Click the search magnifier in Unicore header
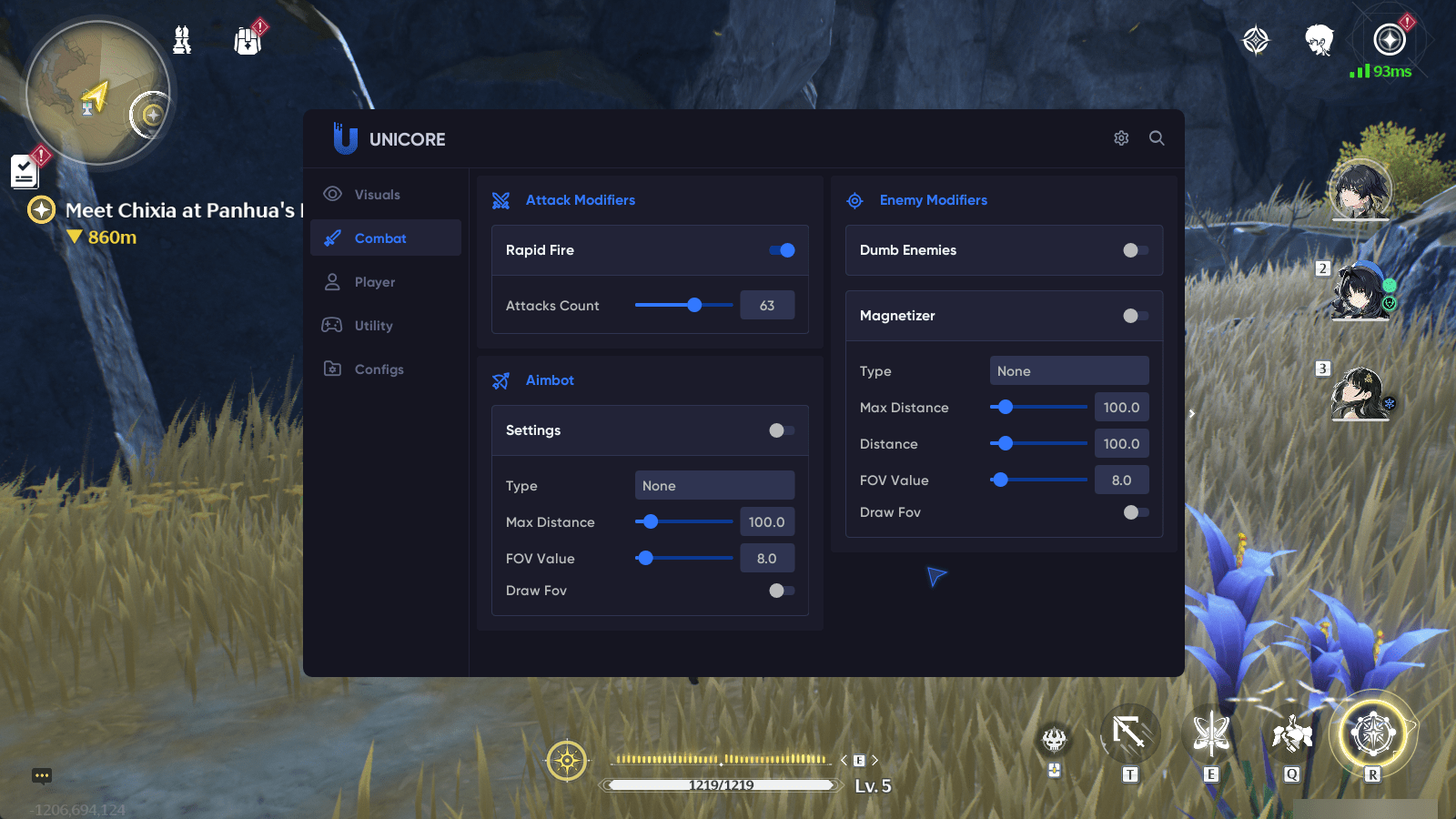 1157,138
